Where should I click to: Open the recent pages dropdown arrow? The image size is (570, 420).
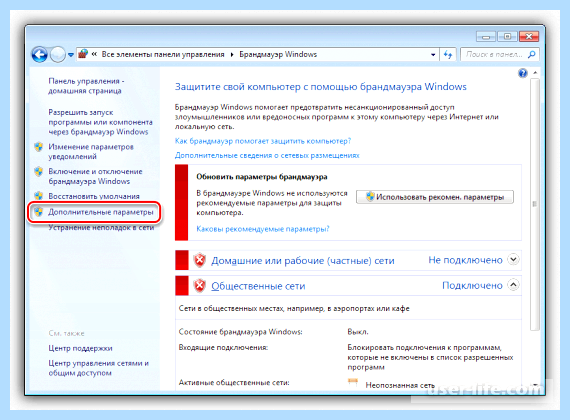click(71, 55)
